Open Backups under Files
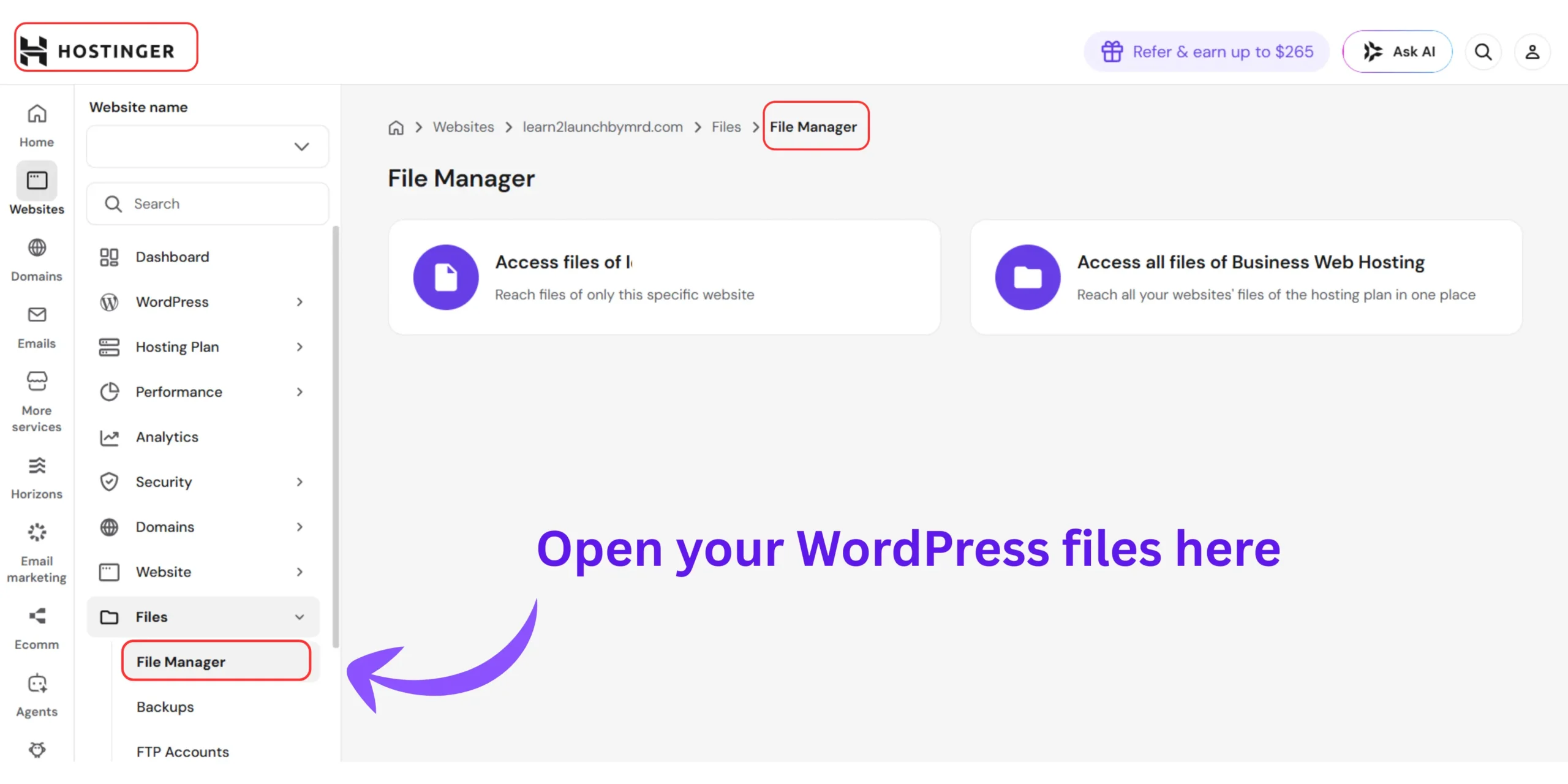 tap(165, 707)
